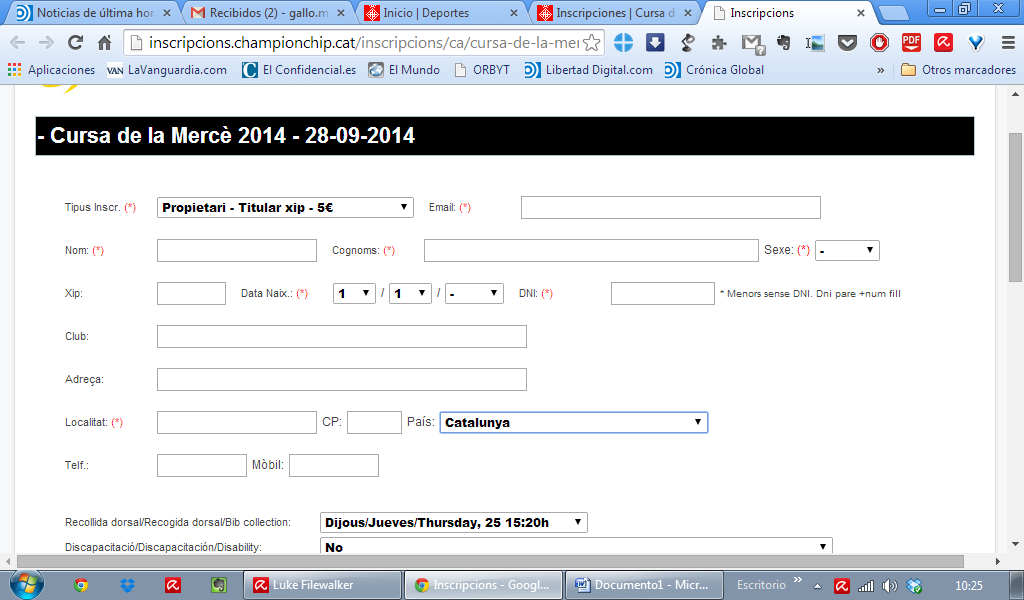
Task: Click the red AdBlock stop-hand icon
Action: pyautogui.click(x=879, y=43)
